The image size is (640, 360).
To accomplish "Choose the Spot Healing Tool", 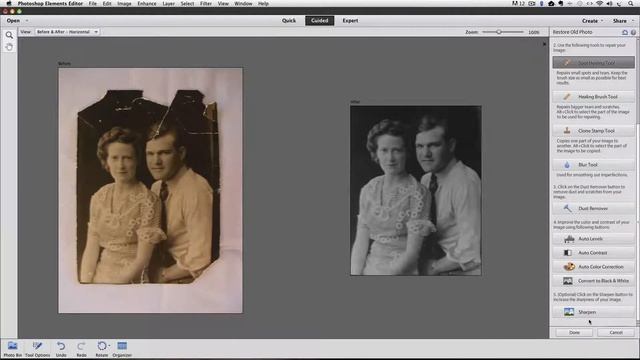I will pos(593,63).
